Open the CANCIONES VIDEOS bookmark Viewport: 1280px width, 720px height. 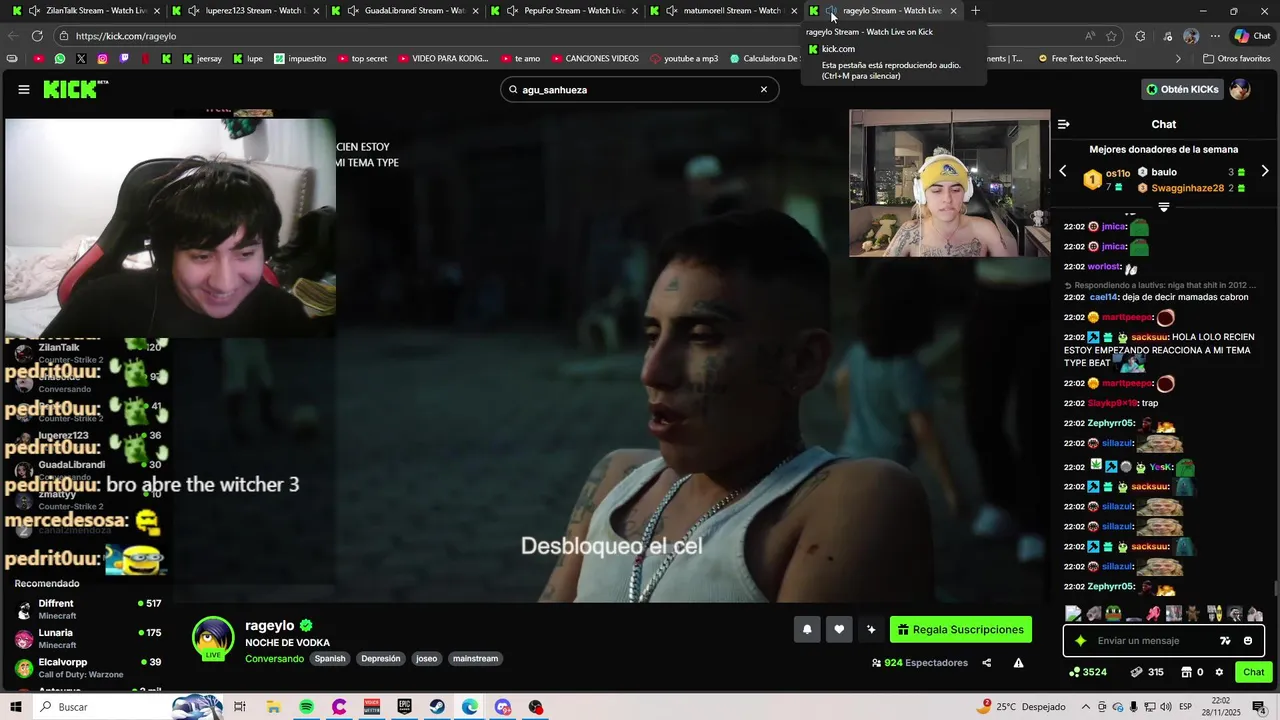[594, 59]
